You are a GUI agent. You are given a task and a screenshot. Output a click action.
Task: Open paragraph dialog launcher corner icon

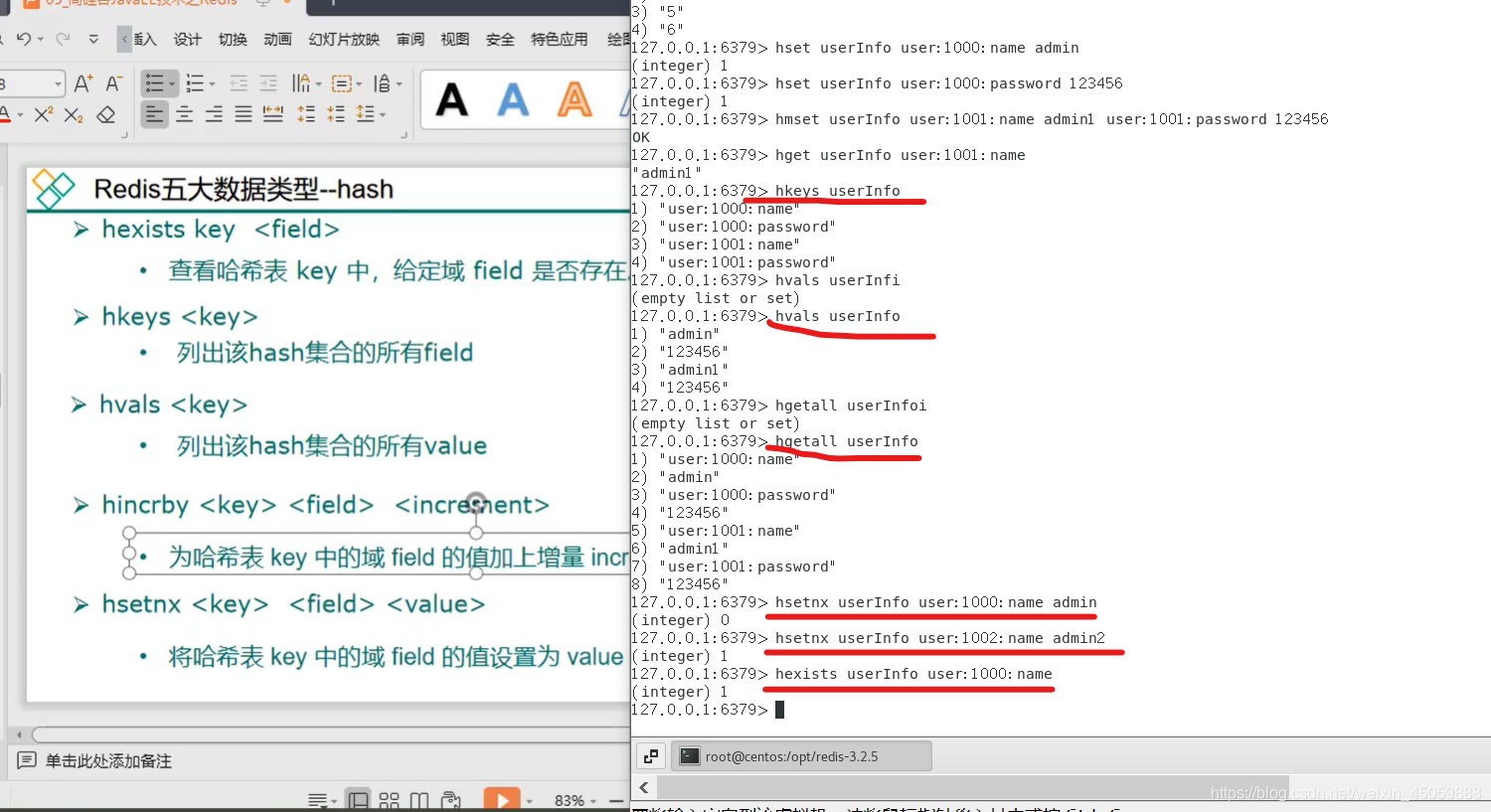pyautogui.click(x=407, y=135)
